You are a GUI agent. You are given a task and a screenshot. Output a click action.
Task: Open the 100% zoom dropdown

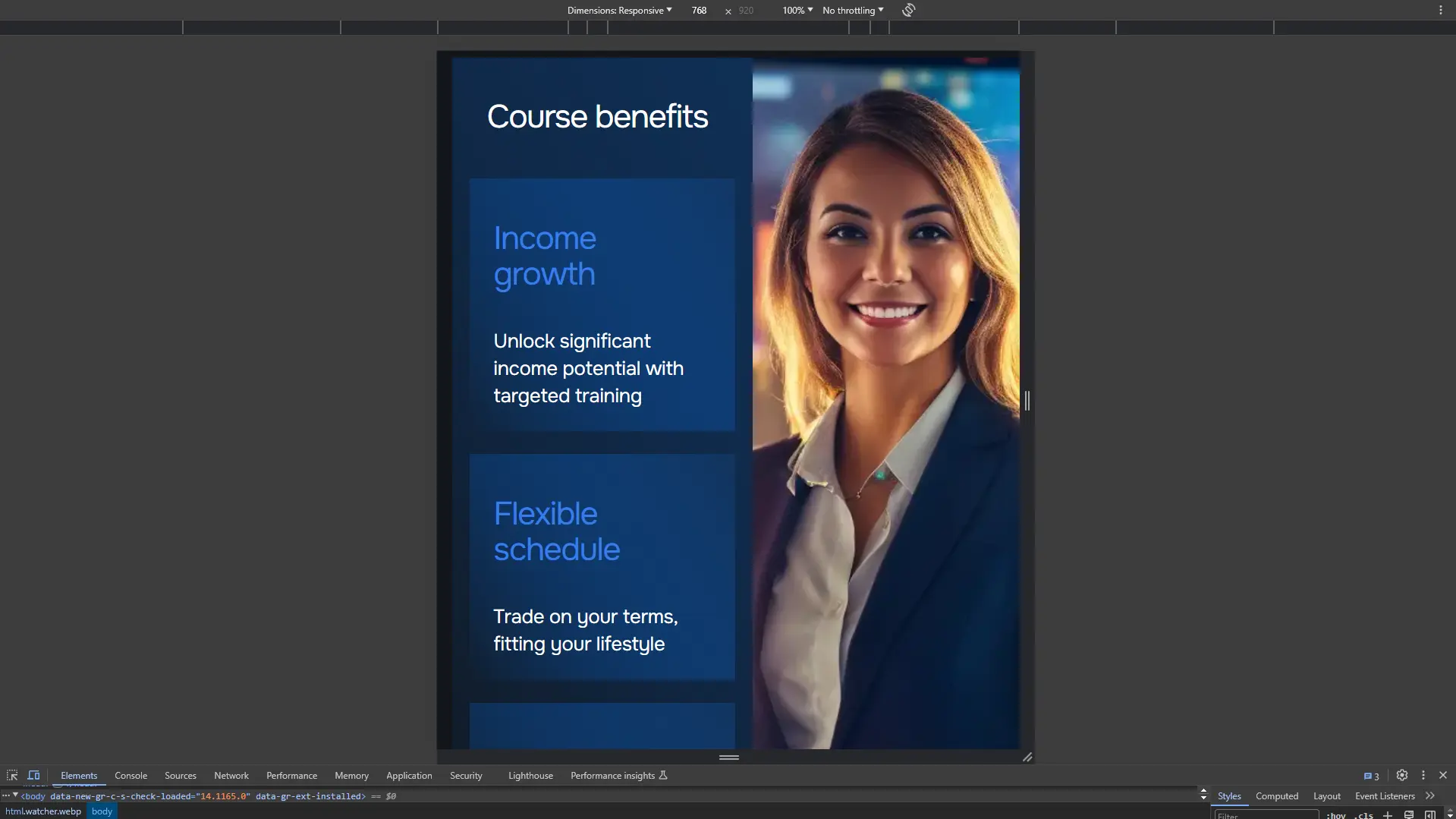point(797,10)
